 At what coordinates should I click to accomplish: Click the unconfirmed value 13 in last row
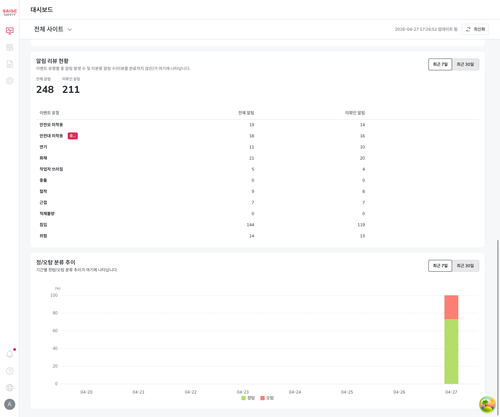pyautogui.click(x=362, y=236)
